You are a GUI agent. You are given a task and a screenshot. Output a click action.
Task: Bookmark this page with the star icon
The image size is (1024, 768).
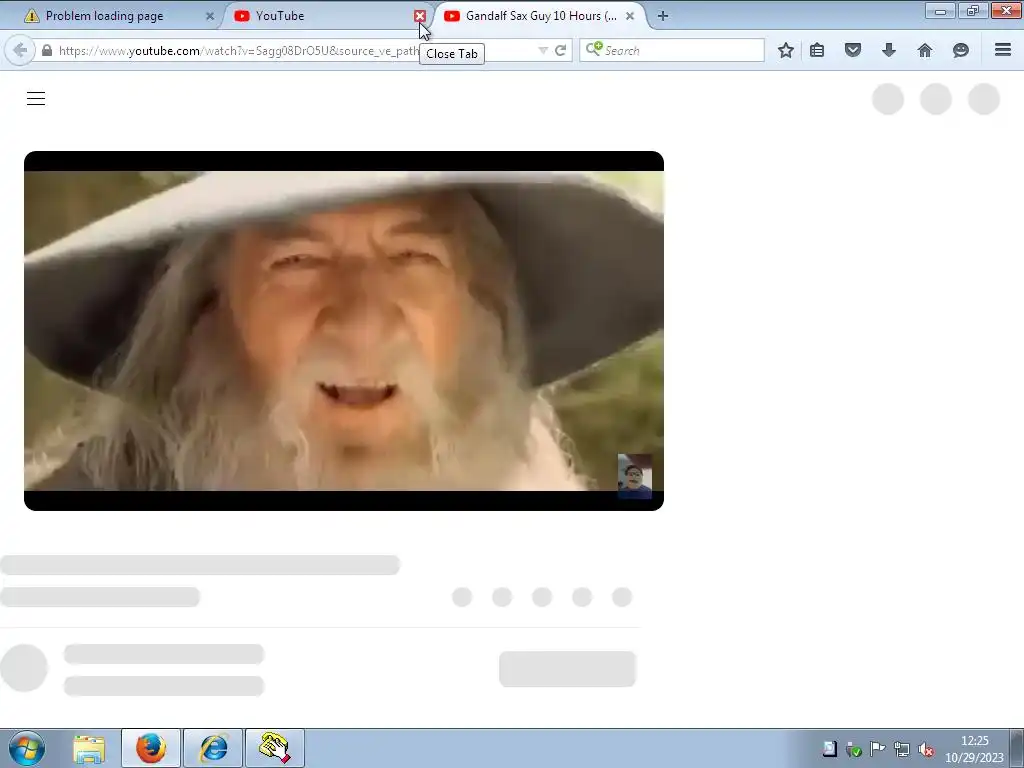[x=786, y=50]
